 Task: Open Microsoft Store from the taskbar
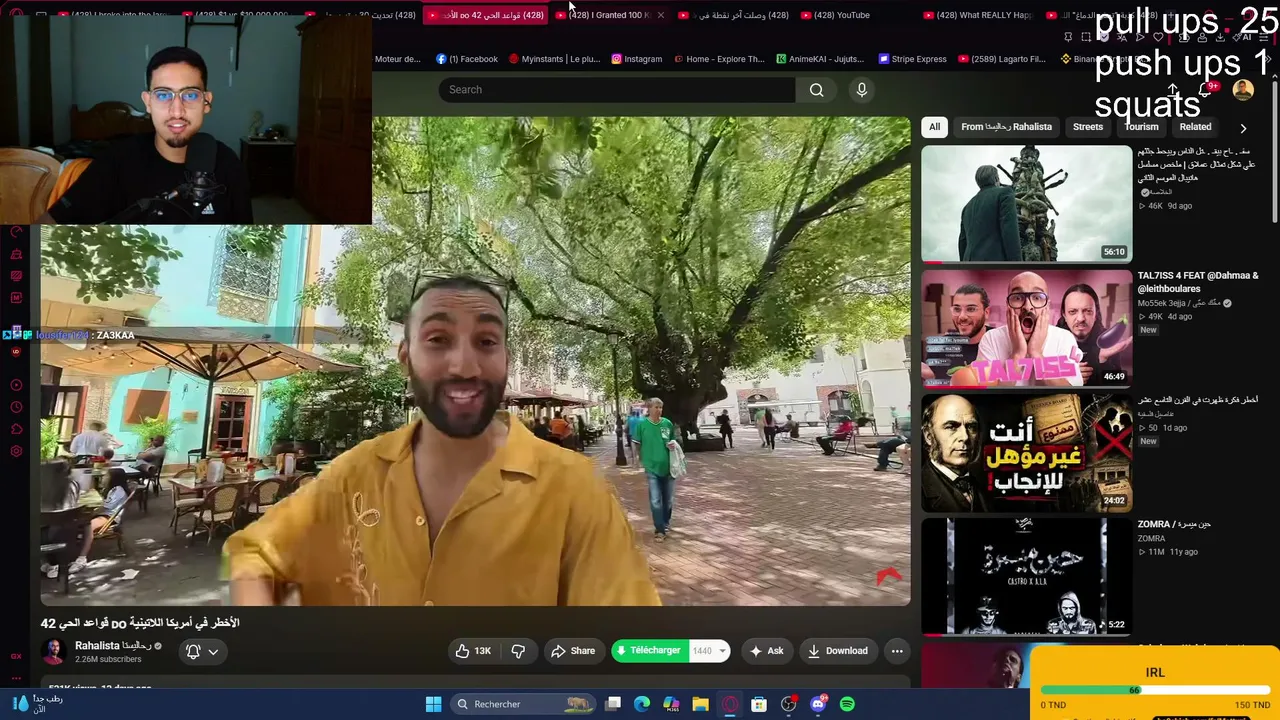pyautogui.click(x=759, y=704)
